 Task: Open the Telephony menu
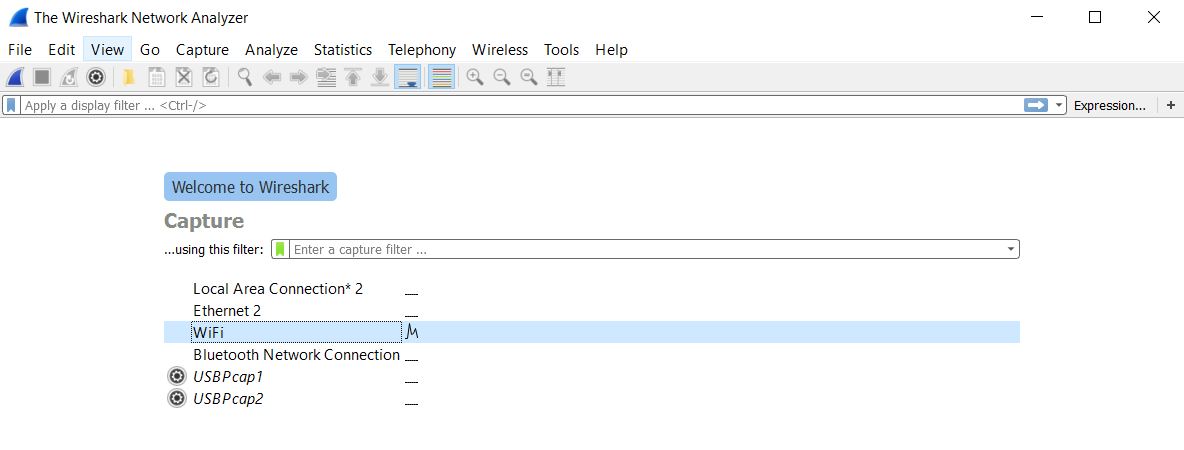point(422,50)
